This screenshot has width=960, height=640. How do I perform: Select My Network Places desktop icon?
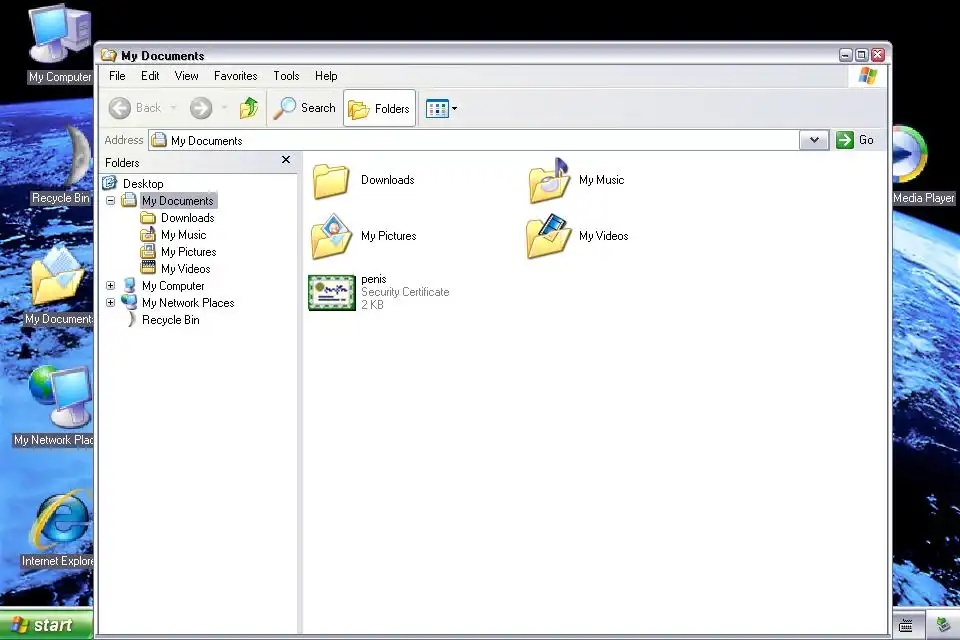pyautogui.click(x=54, y=405)
